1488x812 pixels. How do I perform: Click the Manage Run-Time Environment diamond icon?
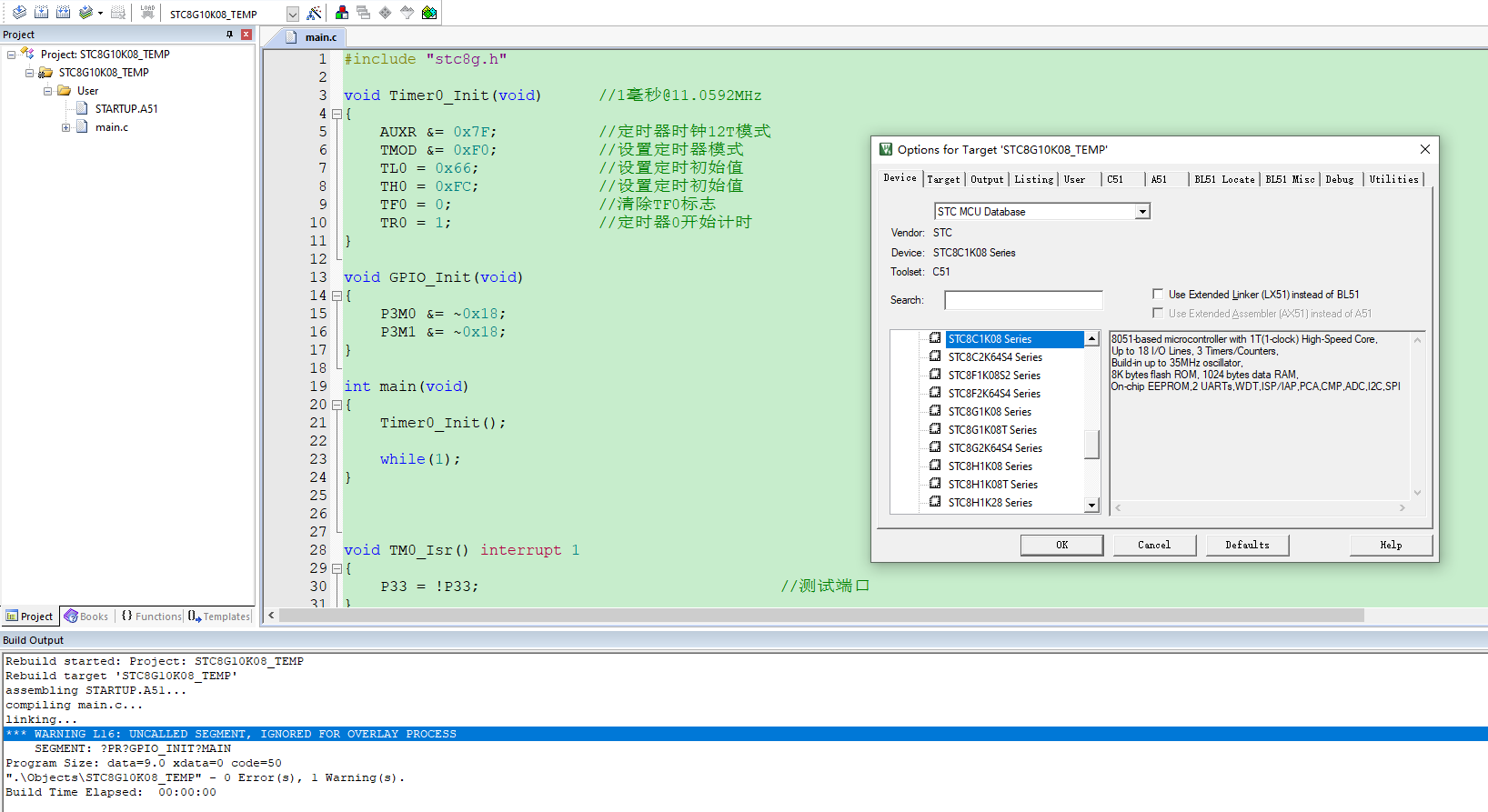[x=386, y=13]
